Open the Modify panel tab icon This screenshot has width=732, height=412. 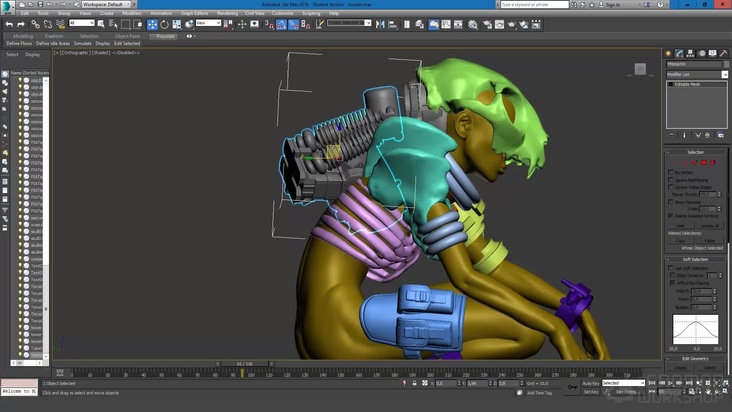(679, 54)
